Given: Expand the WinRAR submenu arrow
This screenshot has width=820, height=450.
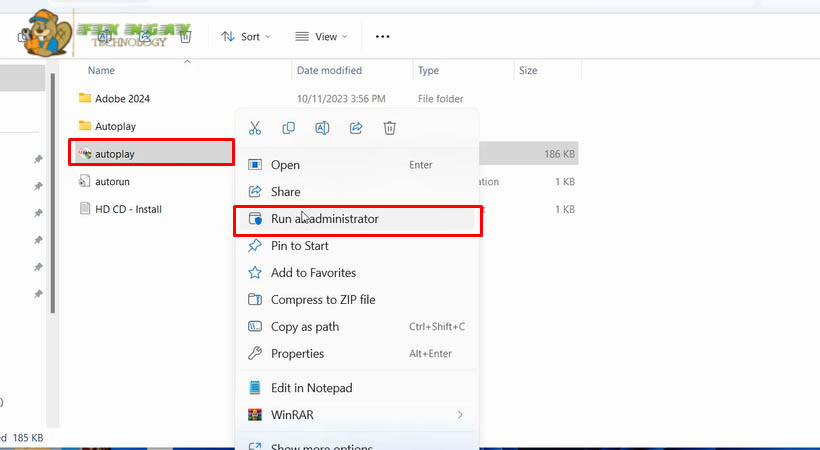Looking at the screenshot, I should 460,414.
